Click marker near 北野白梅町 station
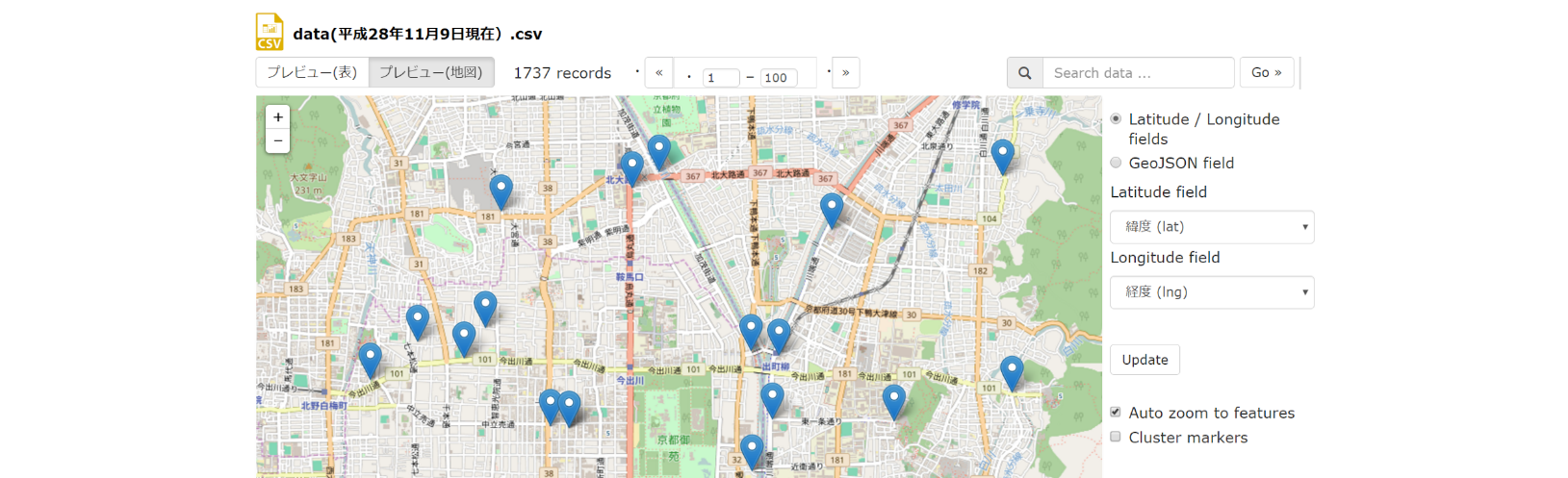Screen dimensions: 1568x478 370,359
